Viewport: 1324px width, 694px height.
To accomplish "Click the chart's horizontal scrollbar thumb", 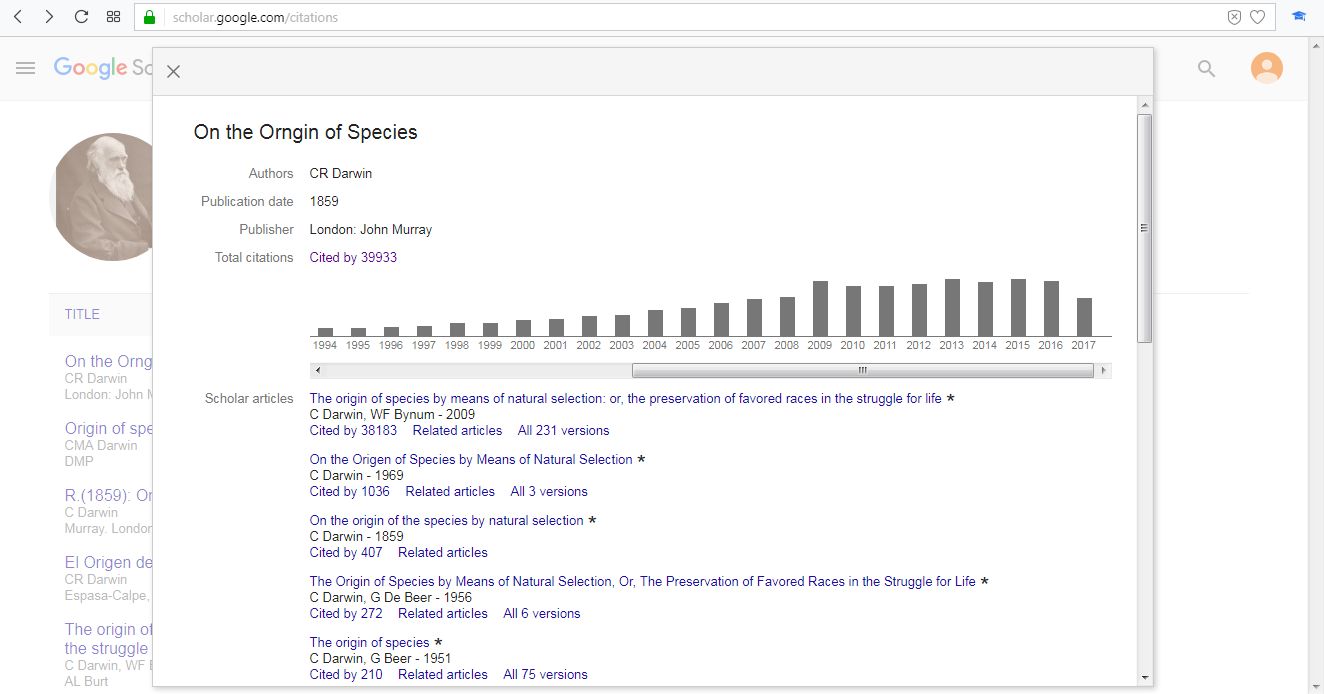I will click(x=862, y=370).
